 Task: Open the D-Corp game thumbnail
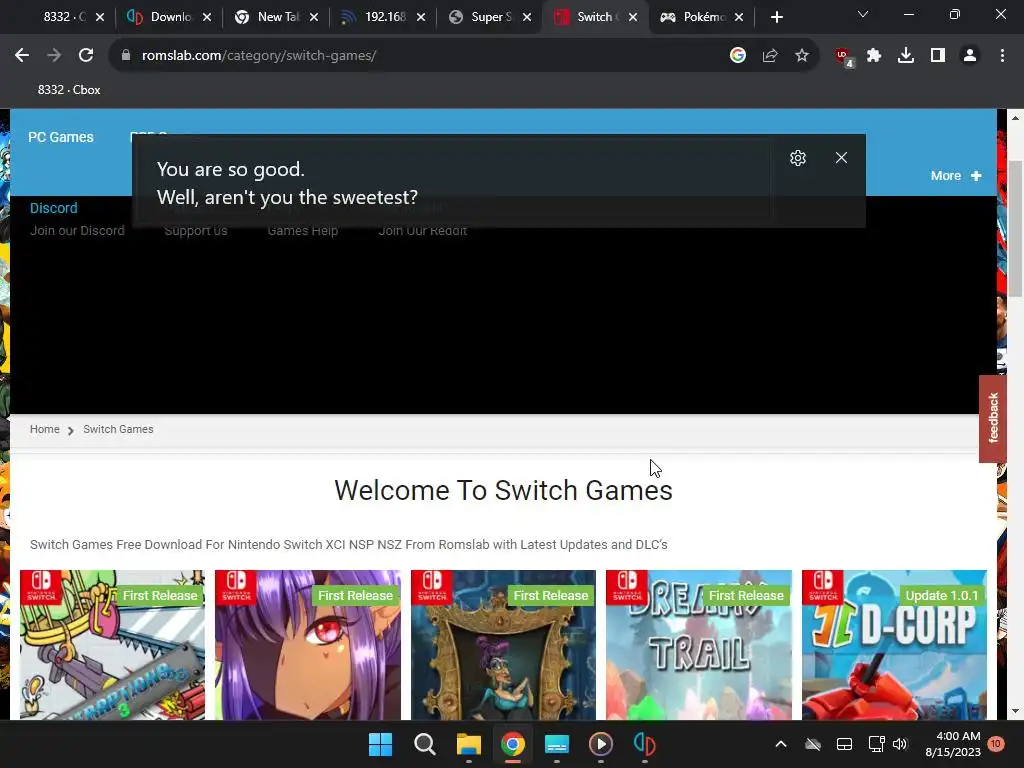(x=894, y=645)
